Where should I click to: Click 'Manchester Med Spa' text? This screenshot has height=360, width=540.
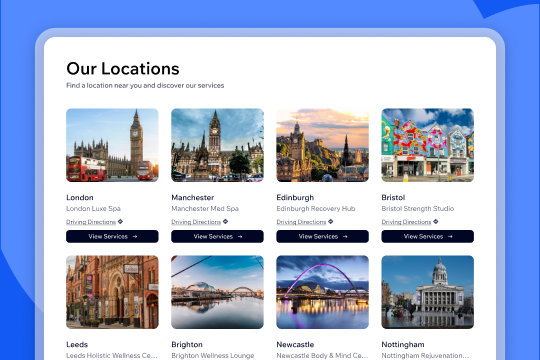(205, 208)
